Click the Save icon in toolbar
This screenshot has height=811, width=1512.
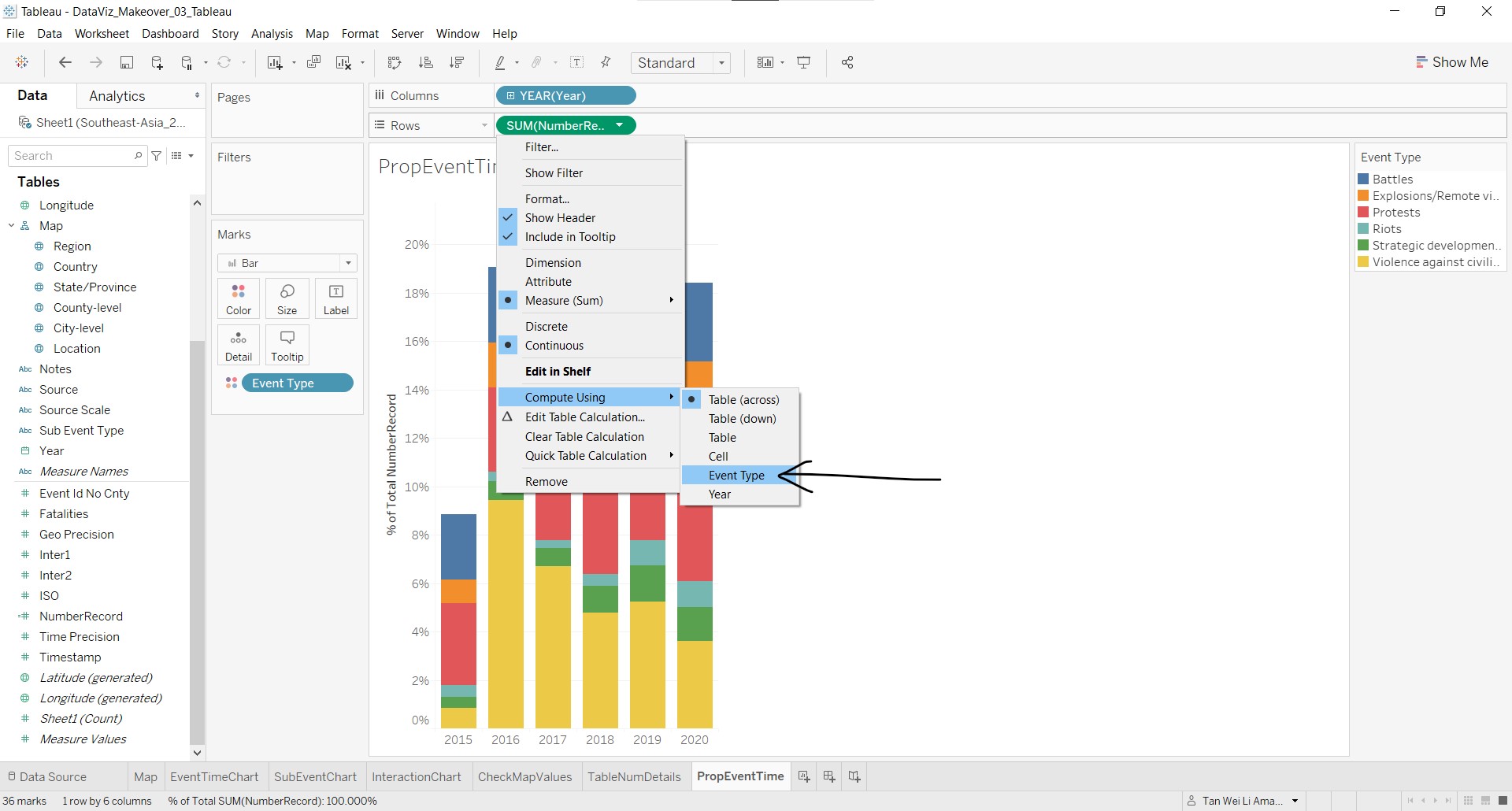(x=126, y=63)
